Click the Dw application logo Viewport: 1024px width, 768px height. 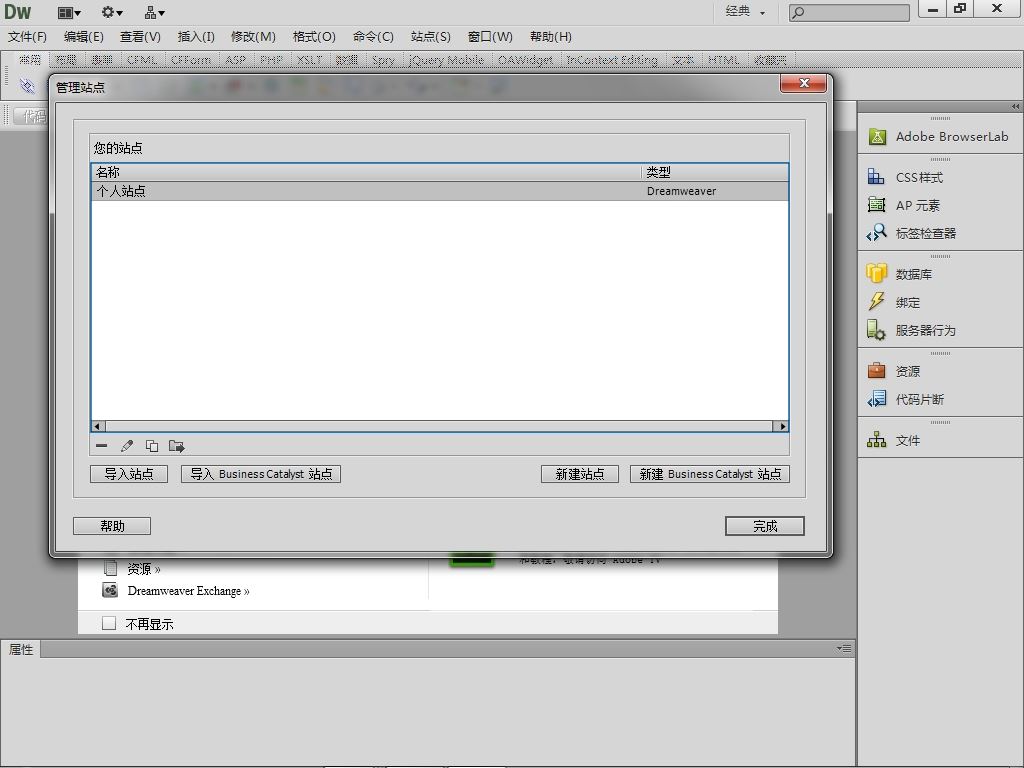coord(18,12)
